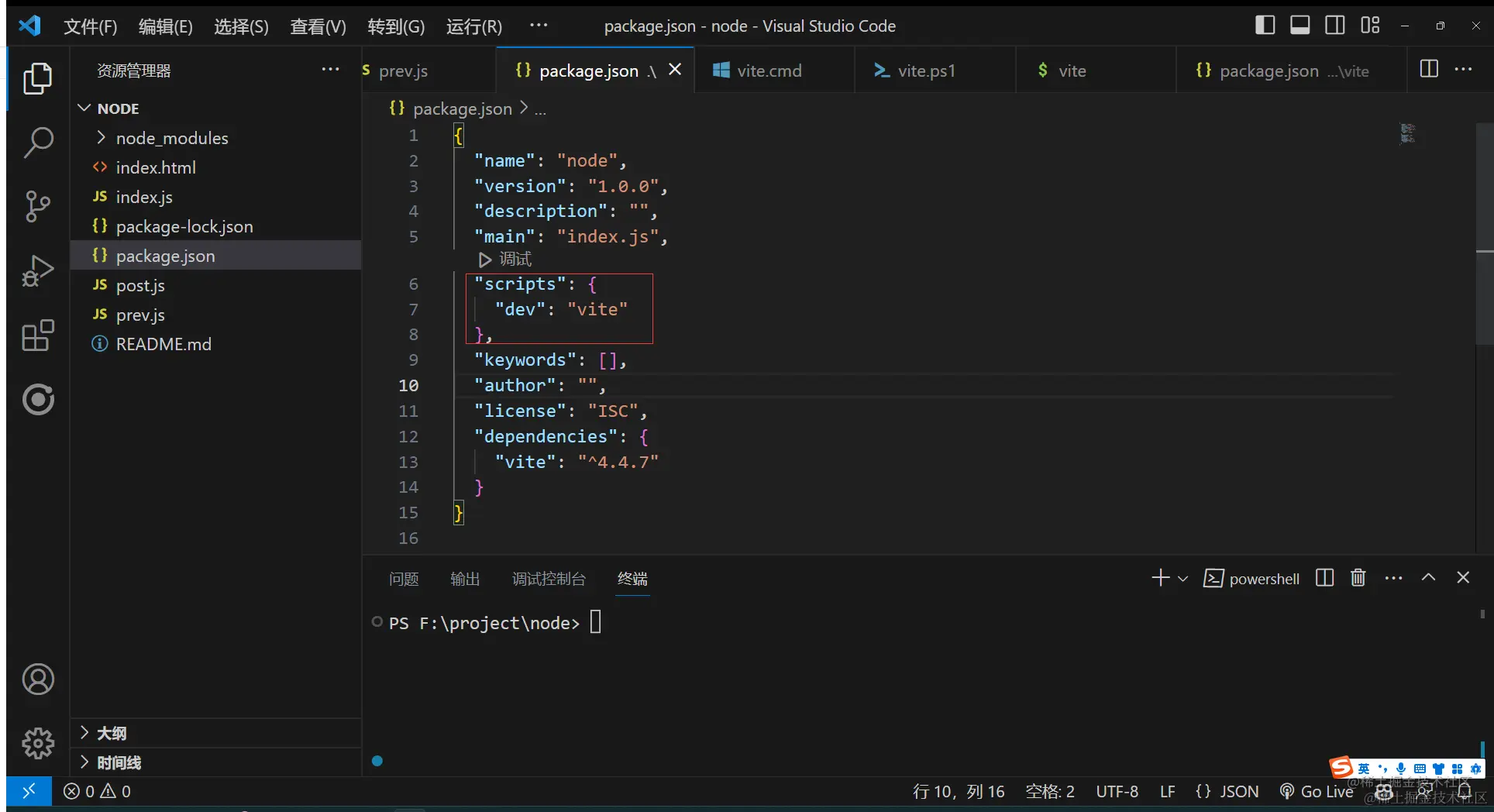Switch to the vite shell script tab

click(1095, 71)
